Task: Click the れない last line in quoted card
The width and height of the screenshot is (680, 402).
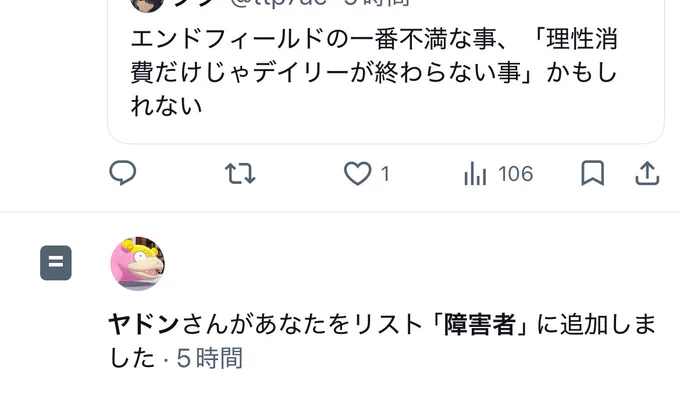Action: point(167,106)
